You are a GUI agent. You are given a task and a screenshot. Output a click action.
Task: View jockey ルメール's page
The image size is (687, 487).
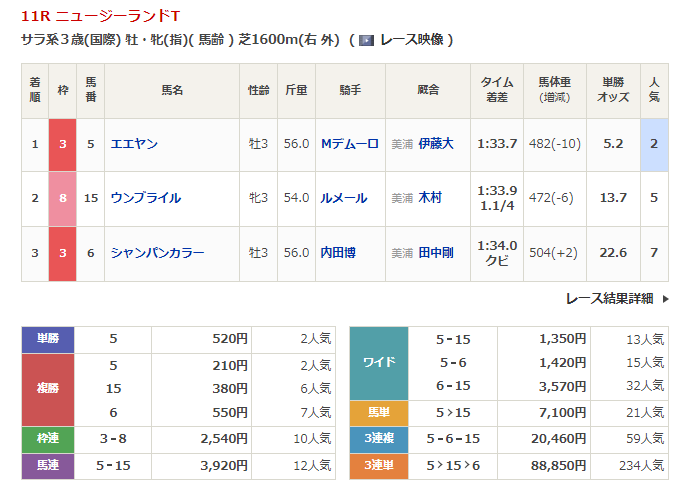point(343,198)
